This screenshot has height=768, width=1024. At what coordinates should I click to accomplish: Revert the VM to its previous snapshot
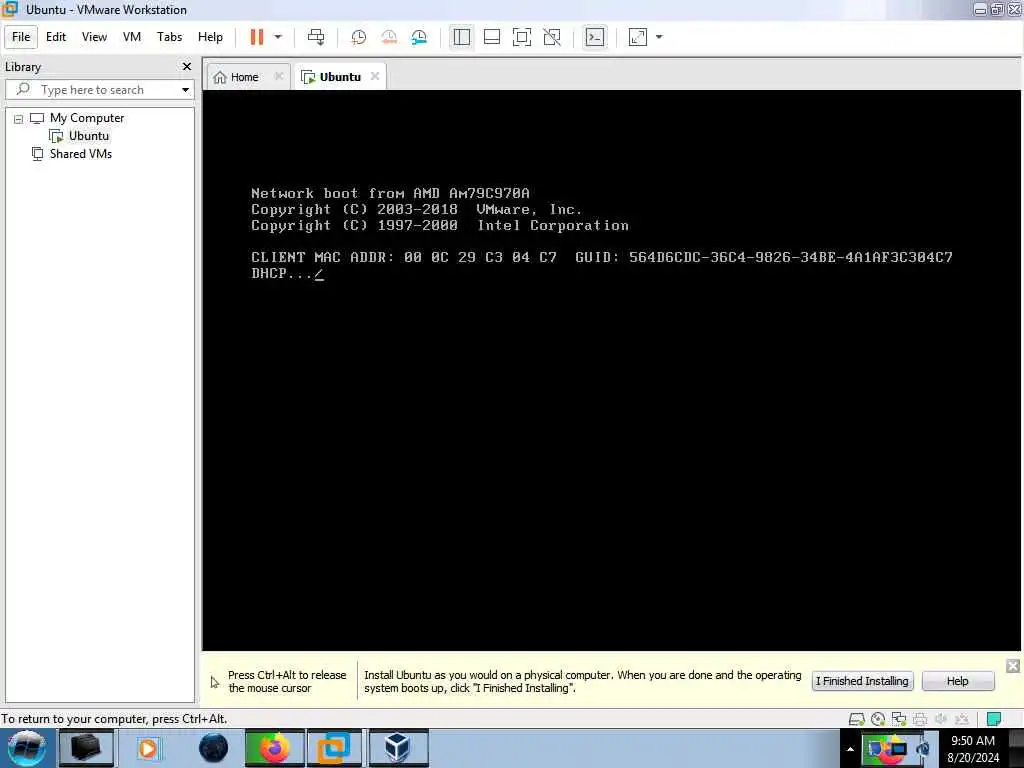pyautogui.click(x=389, y=37)
